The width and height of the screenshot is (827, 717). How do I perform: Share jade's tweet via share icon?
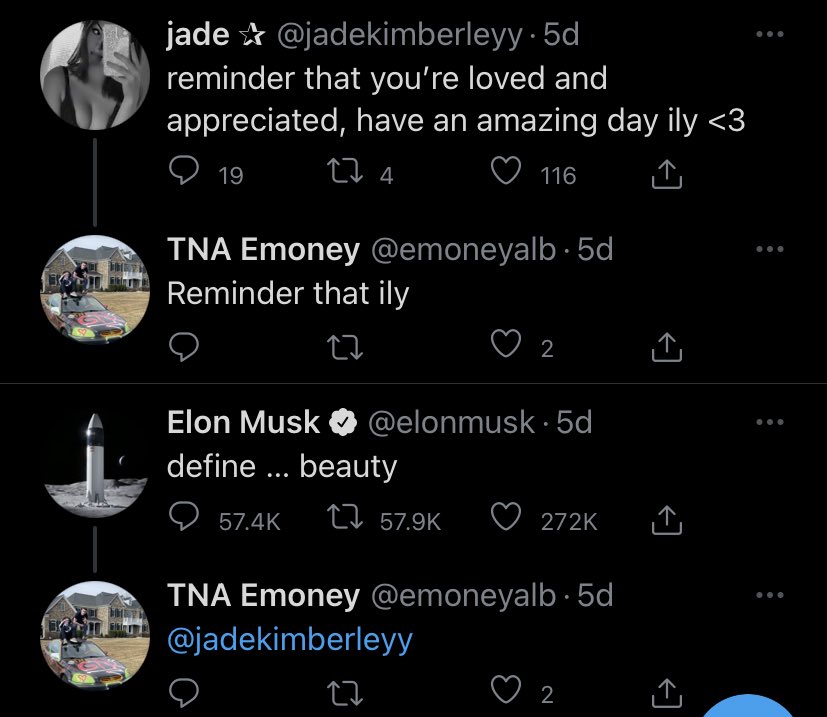tap(666, 176)
